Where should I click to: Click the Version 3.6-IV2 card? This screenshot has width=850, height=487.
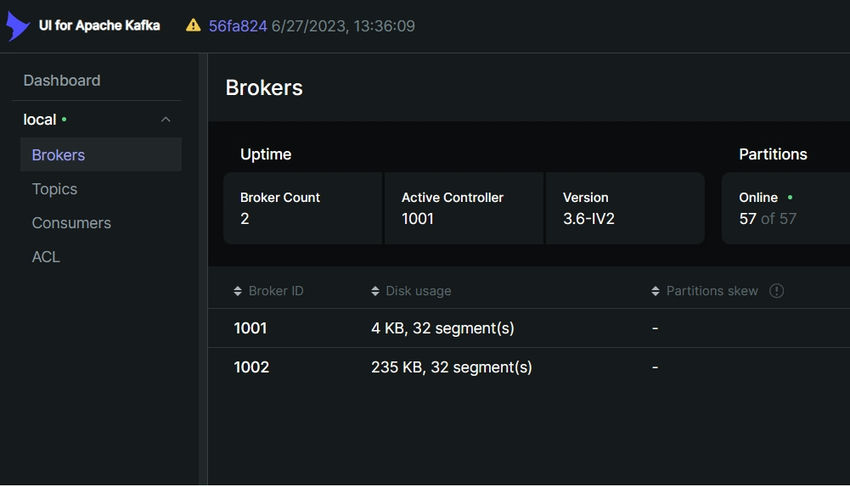pyautogui.click(x=625, y=208)
